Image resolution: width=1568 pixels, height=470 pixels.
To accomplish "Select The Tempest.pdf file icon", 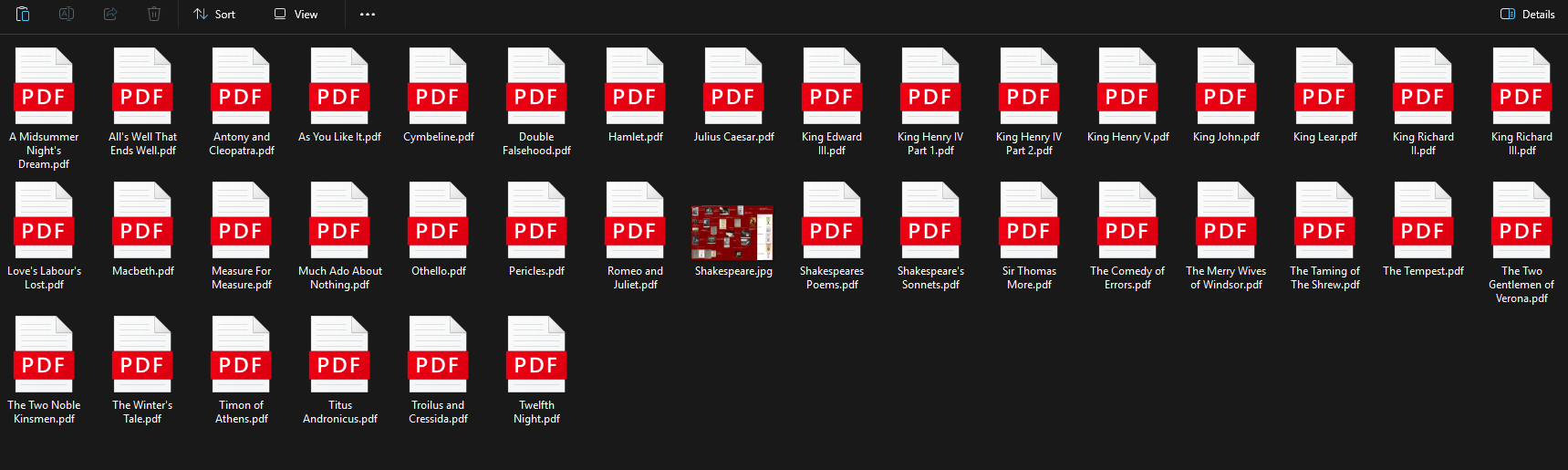I will [x=1423, y=221].
